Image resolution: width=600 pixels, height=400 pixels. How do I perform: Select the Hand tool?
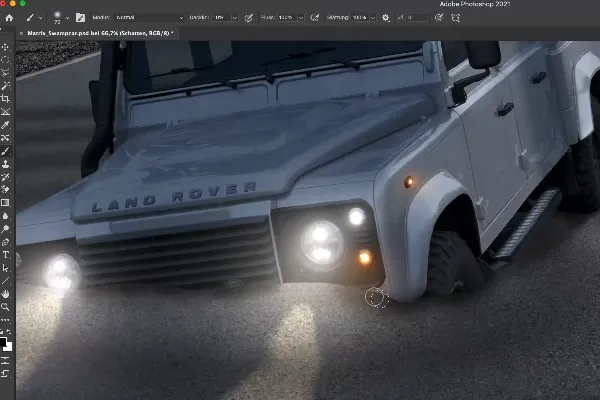tap(5, 294)
